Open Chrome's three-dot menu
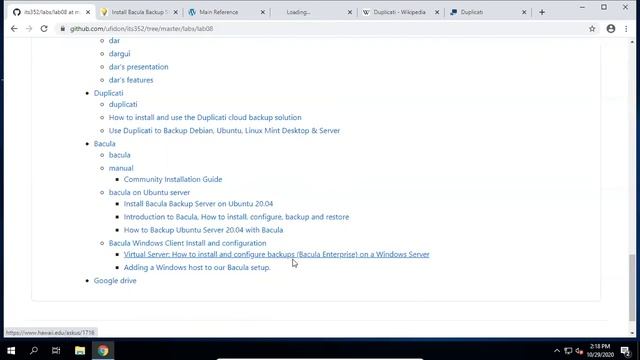 click(x=626, y=29)
